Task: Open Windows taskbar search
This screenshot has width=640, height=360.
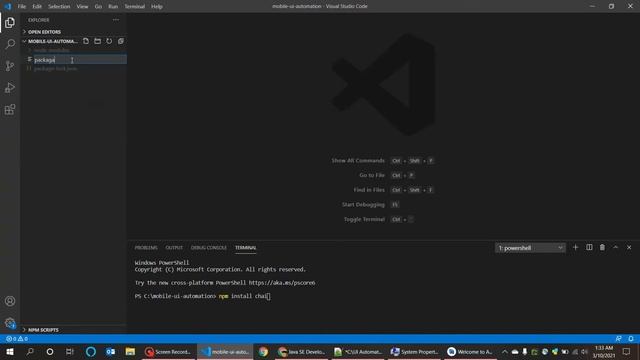Action: [30, 351]
